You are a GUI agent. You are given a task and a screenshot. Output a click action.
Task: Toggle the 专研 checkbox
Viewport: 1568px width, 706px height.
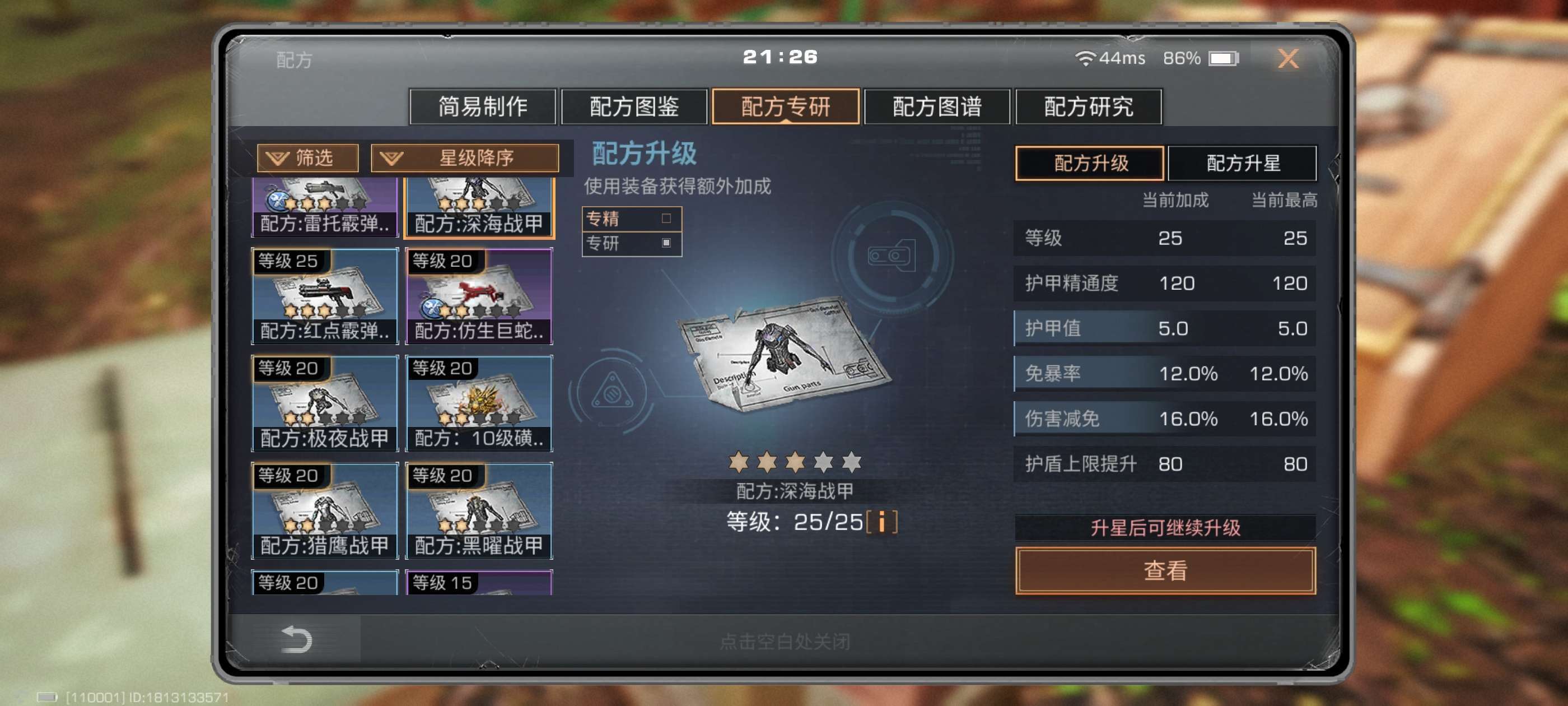pos(666,243)
